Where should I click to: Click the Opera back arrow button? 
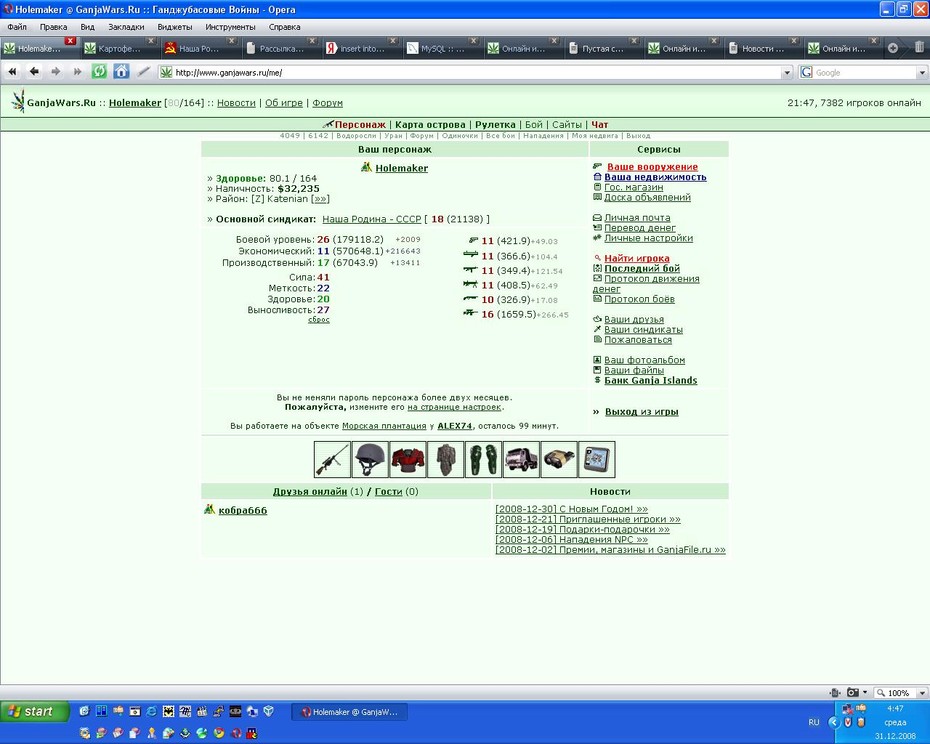pyautogui.click(x=34, y=72)
